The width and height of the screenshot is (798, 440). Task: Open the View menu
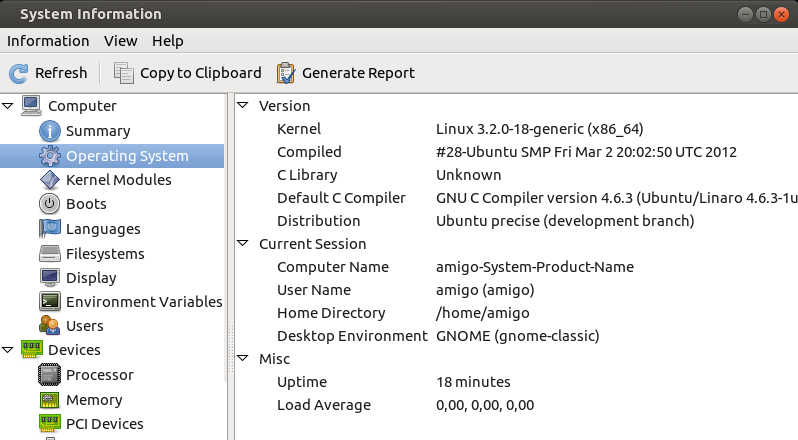(121, 41)
